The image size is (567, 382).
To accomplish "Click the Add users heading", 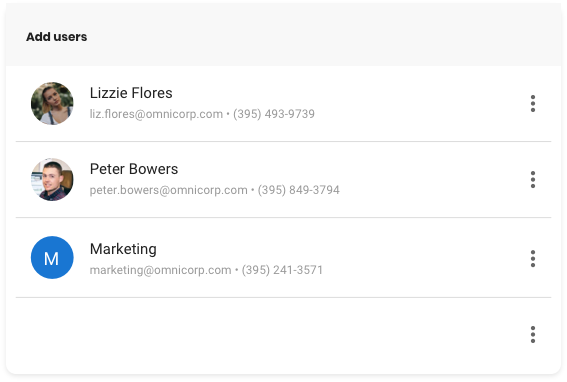I will [x=56, y=37].
